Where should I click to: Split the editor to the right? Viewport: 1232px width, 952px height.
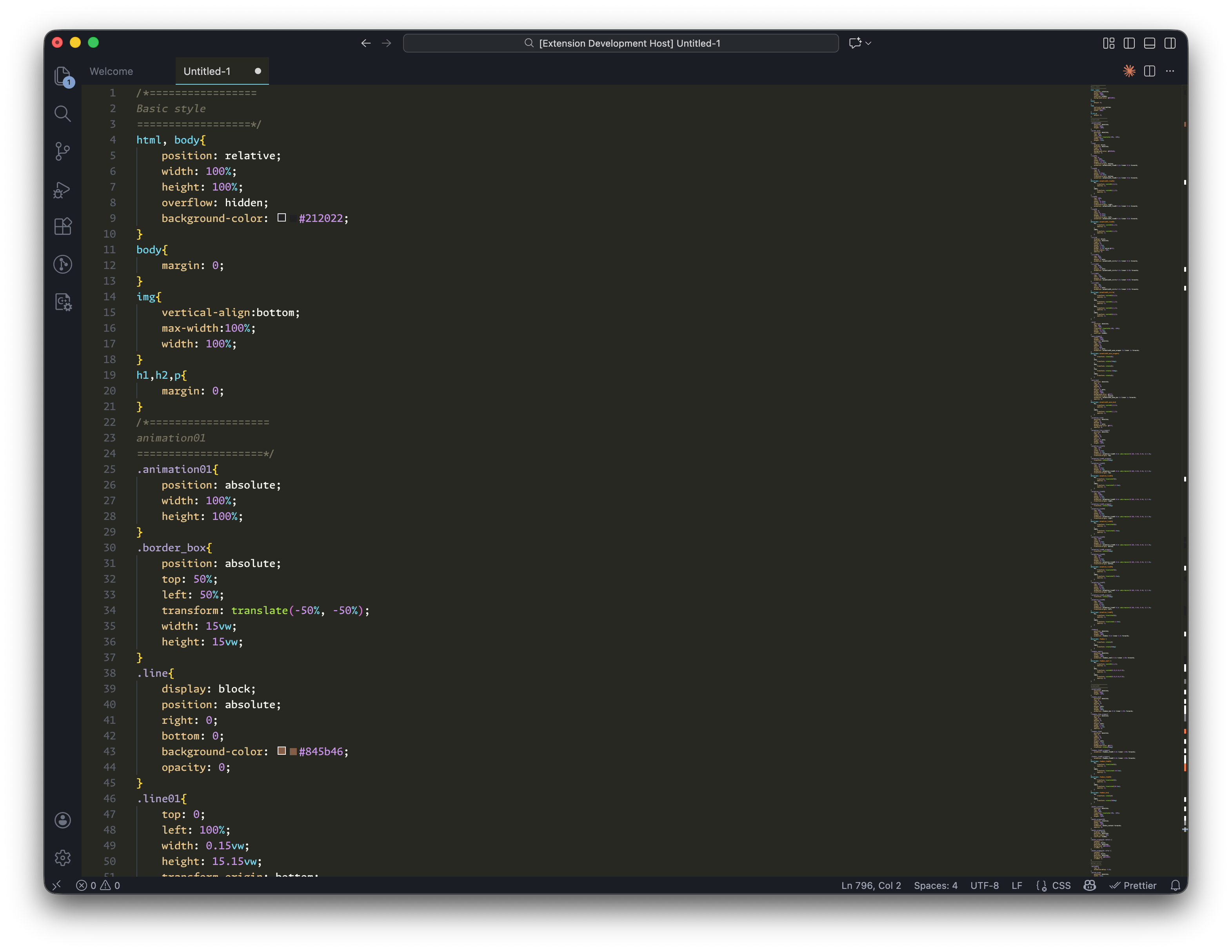pyautogui.click(x=1149, y=71)
